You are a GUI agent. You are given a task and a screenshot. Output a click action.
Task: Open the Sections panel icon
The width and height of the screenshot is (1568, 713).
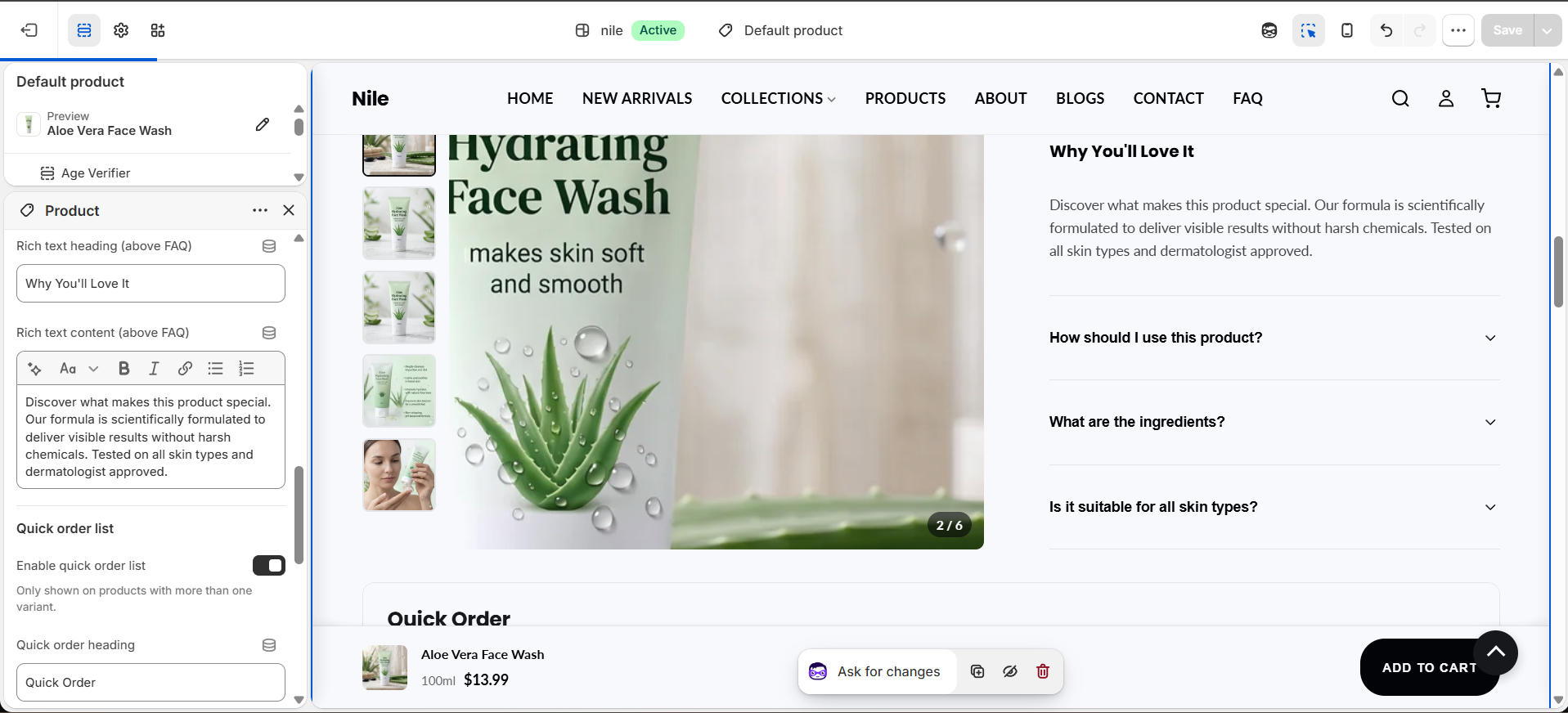[x=84, y=30]
